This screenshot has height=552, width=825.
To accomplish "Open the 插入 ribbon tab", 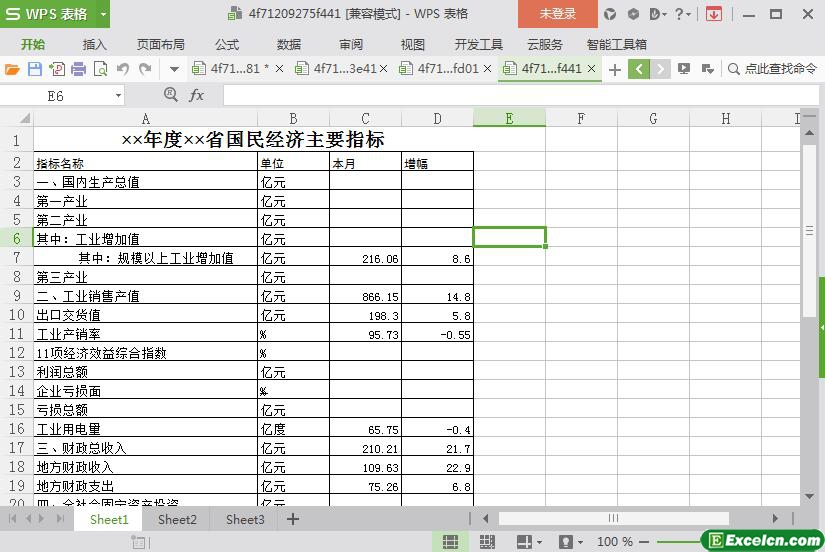I will pos(95,45).
